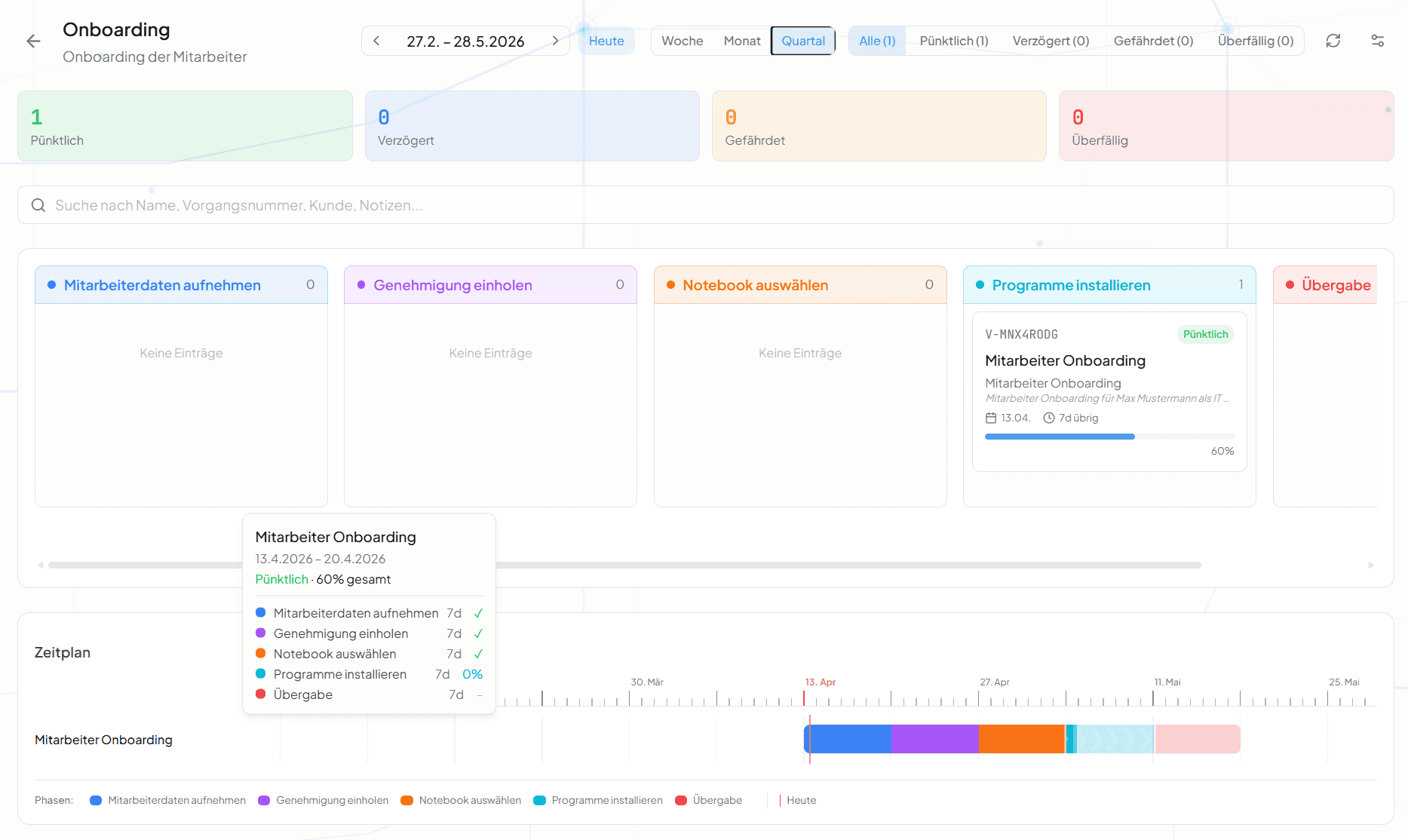Viewport: 1408px width, 840px height.
Task: Open the date range 27.2. – 28.5.2026 selector
Action: point(465,41)
